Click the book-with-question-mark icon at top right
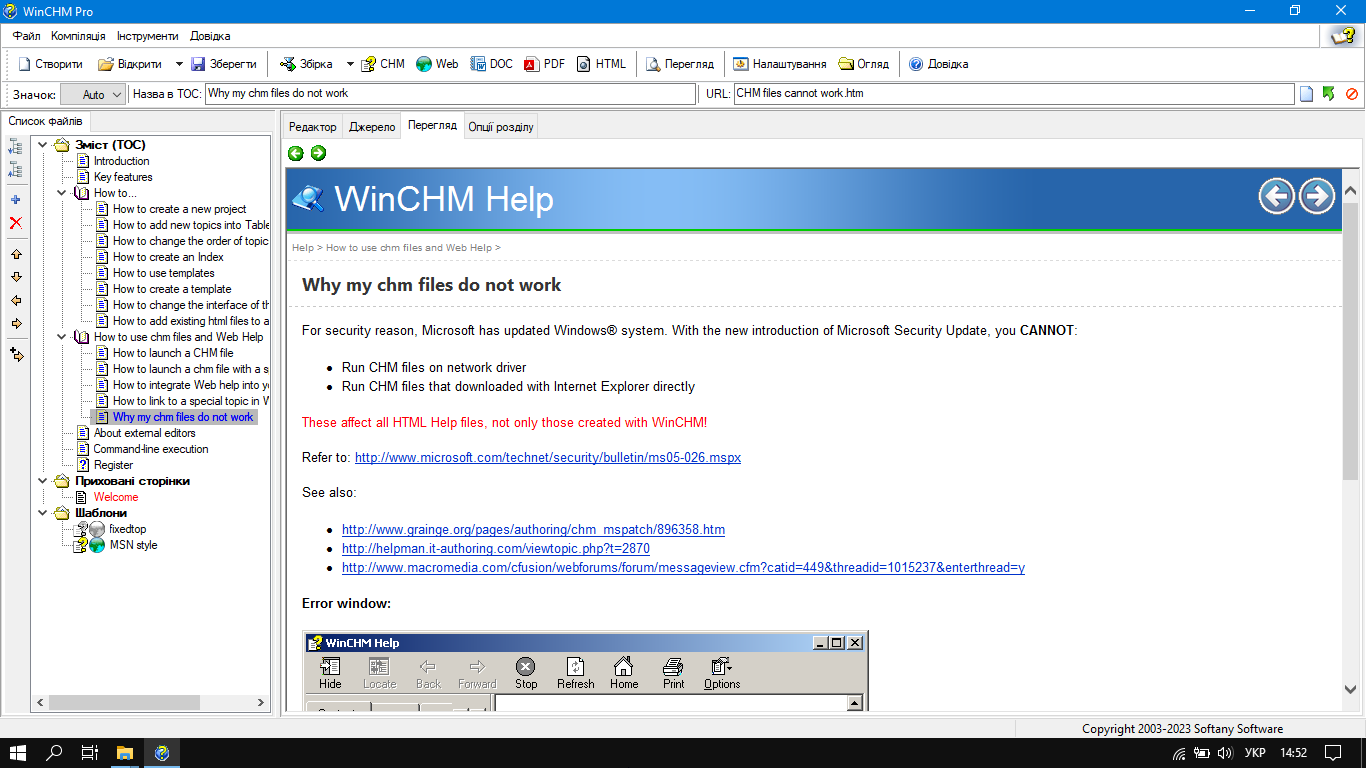Image resolution: width=1366 pixels, height=768 pixels. 1342,36
